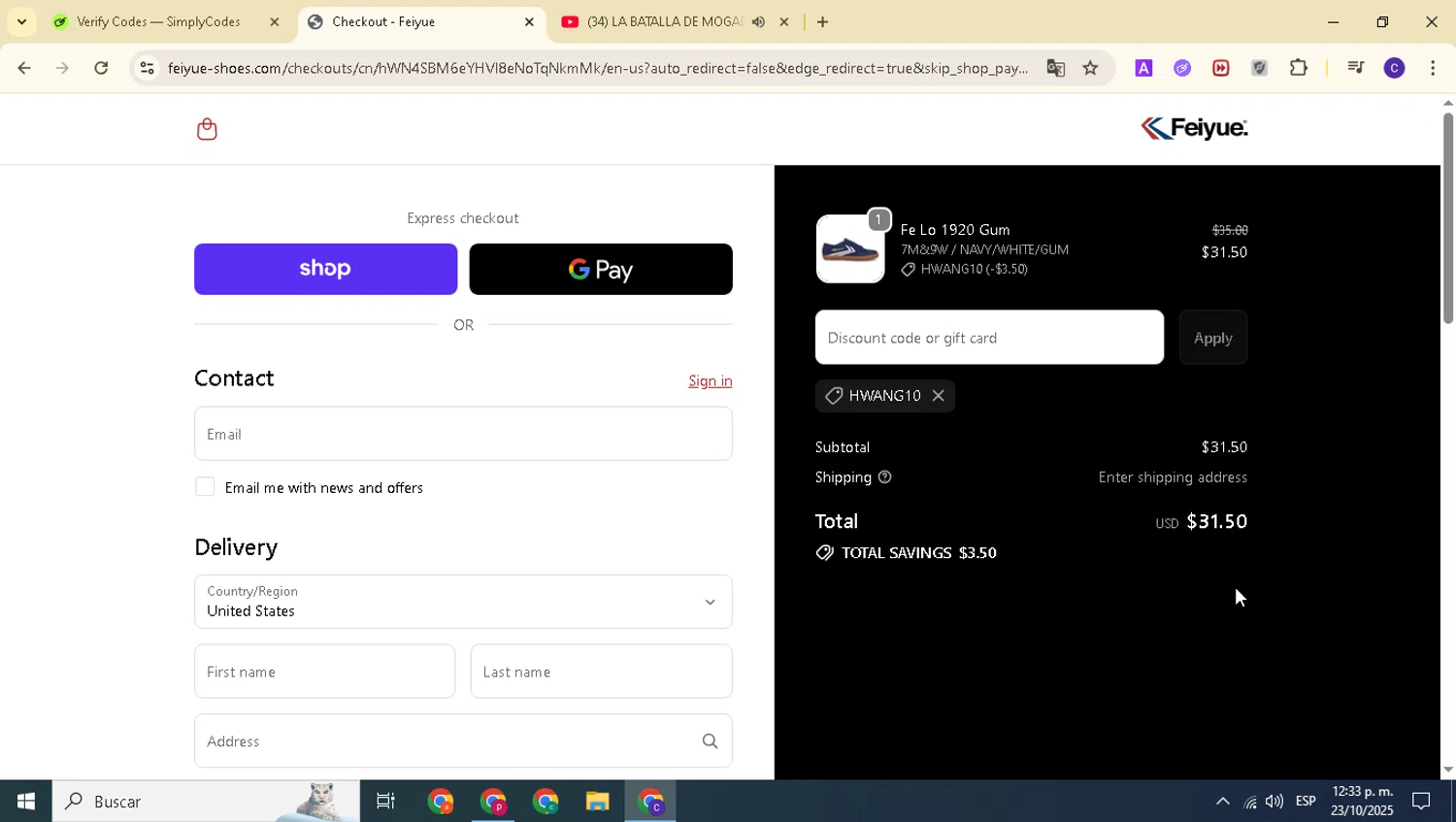Viewport: 1456px width, 822px height.
Task: Click the Last name field
Action: click(x=601, y=672)
